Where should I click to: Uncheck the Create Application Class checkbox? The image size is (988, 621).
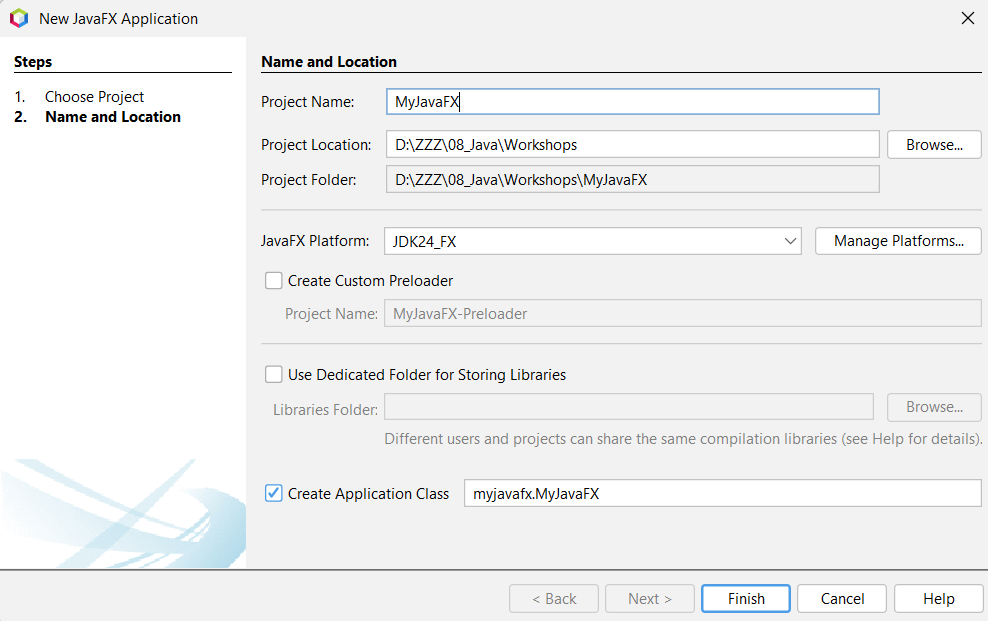click(273, 493)
